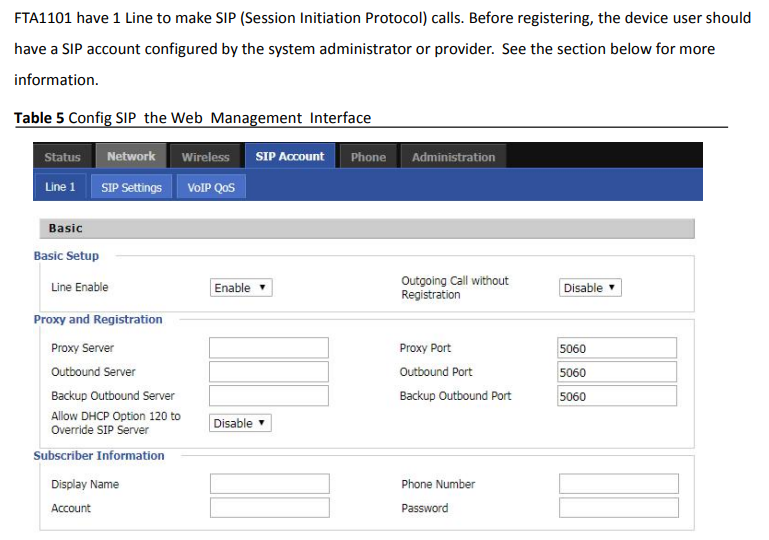The image size is (769, 540).
Task: Click the Table 5 caption text
Action: point(192,118)
